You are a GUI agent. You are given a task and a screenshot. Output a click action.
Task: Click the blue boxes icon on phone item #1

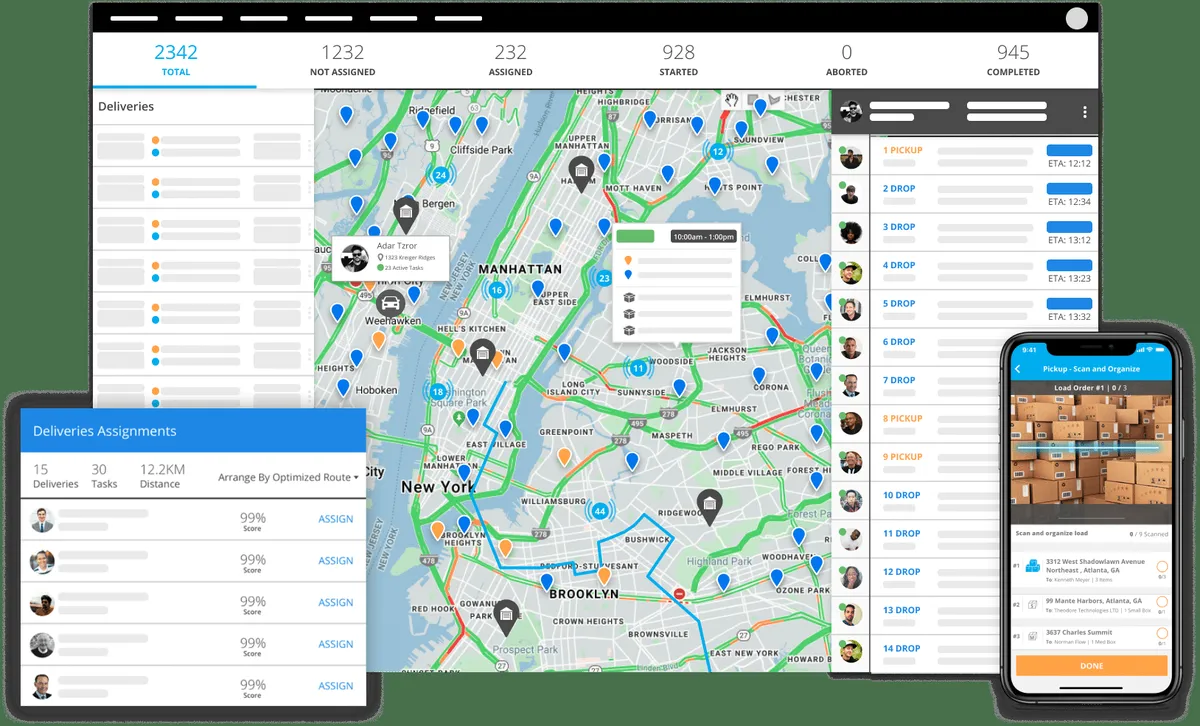pyautogui.click(x=1032, y=566)
